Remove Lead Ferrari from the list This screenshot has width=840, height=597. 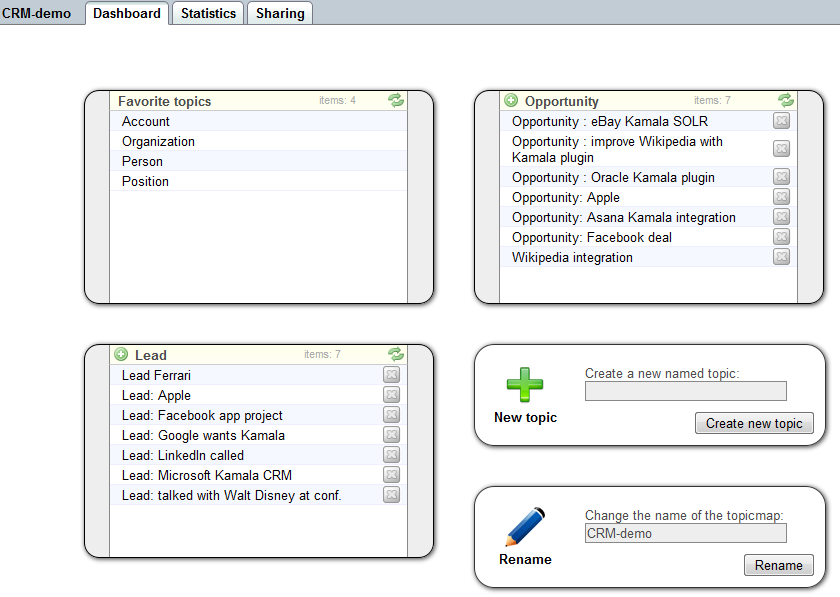(x=391, y=375)
